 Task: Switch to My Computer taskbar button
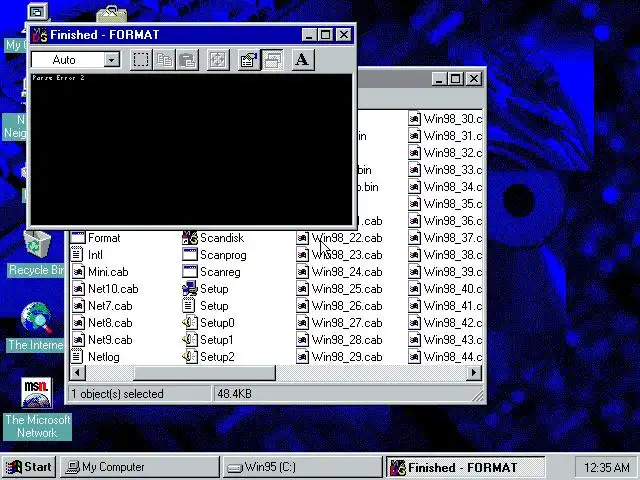click(x=140, y=467)
